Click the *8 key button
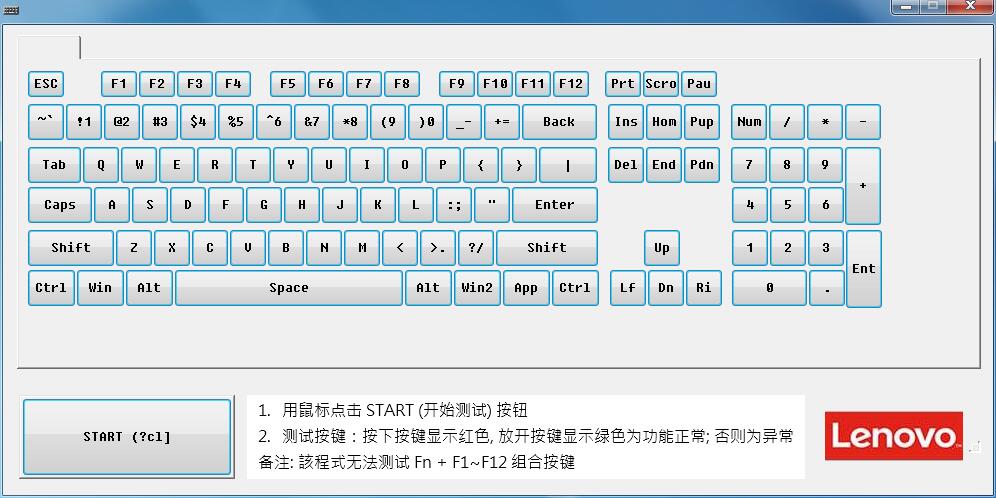 tap(350, 122)
